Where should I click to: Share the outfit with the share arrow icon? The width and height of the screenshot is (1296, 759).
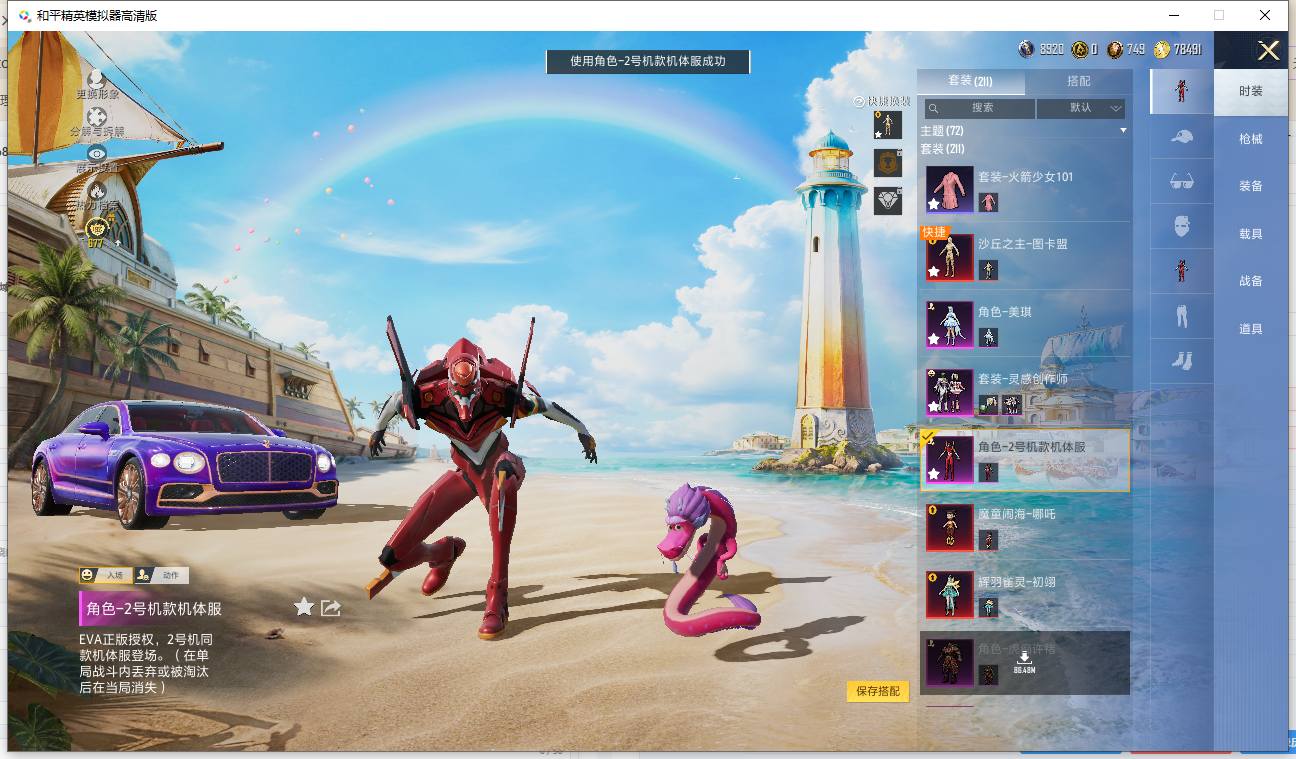click(331, 607)
